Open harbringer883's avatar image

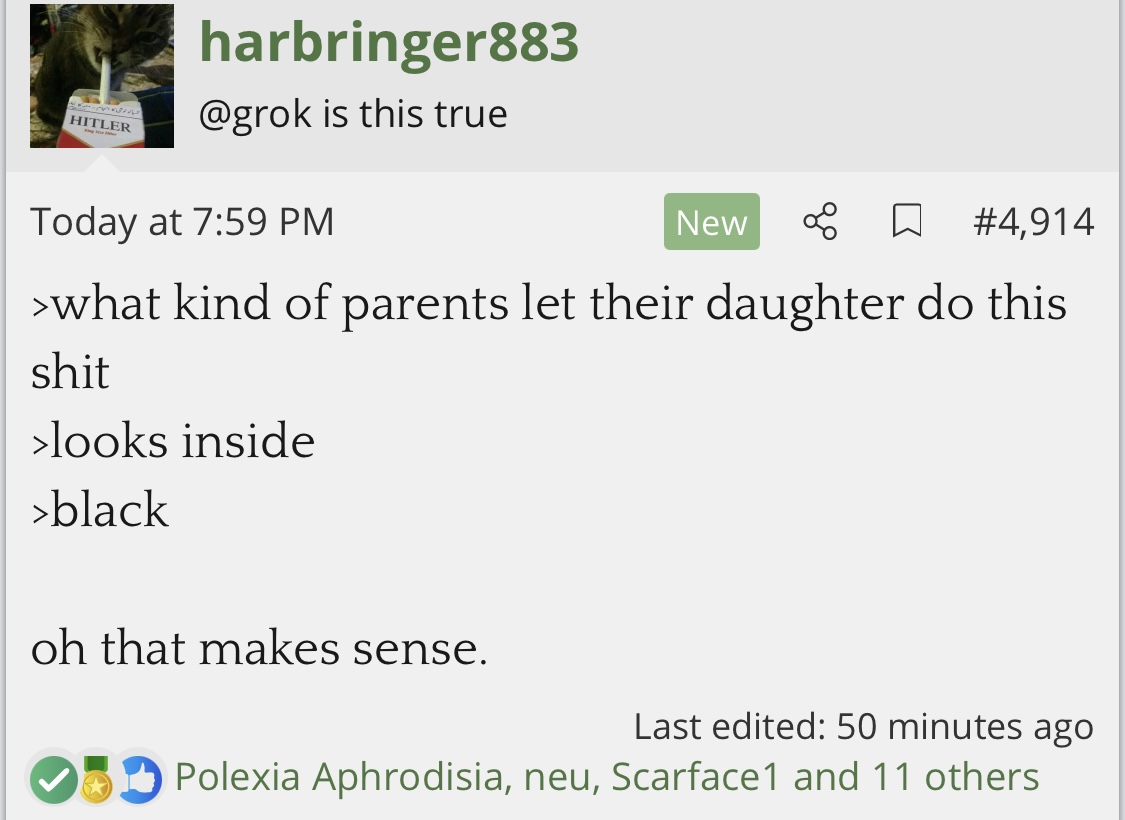102,76
